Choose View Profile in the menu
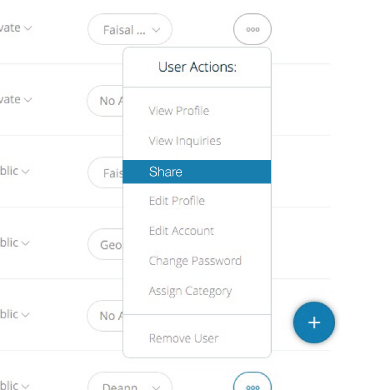 coord(179,111)
